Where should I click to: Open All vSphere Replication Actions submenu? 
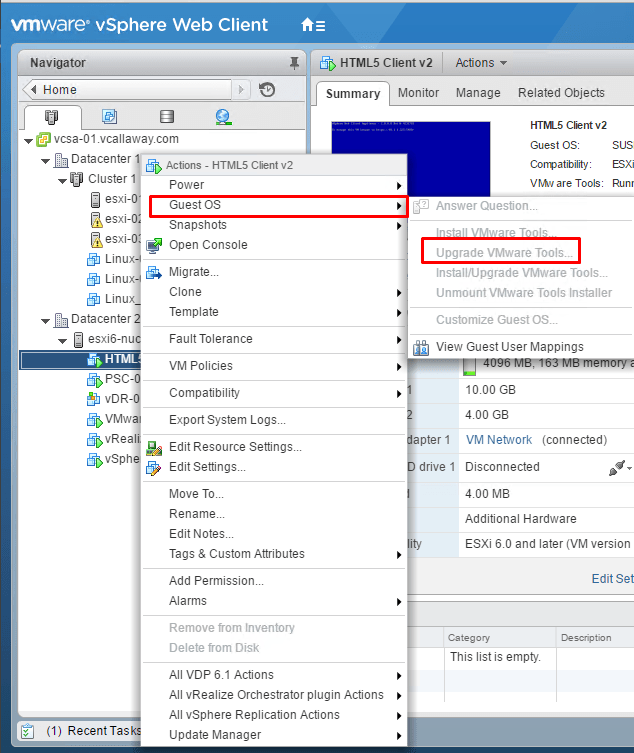coord(274,715)
